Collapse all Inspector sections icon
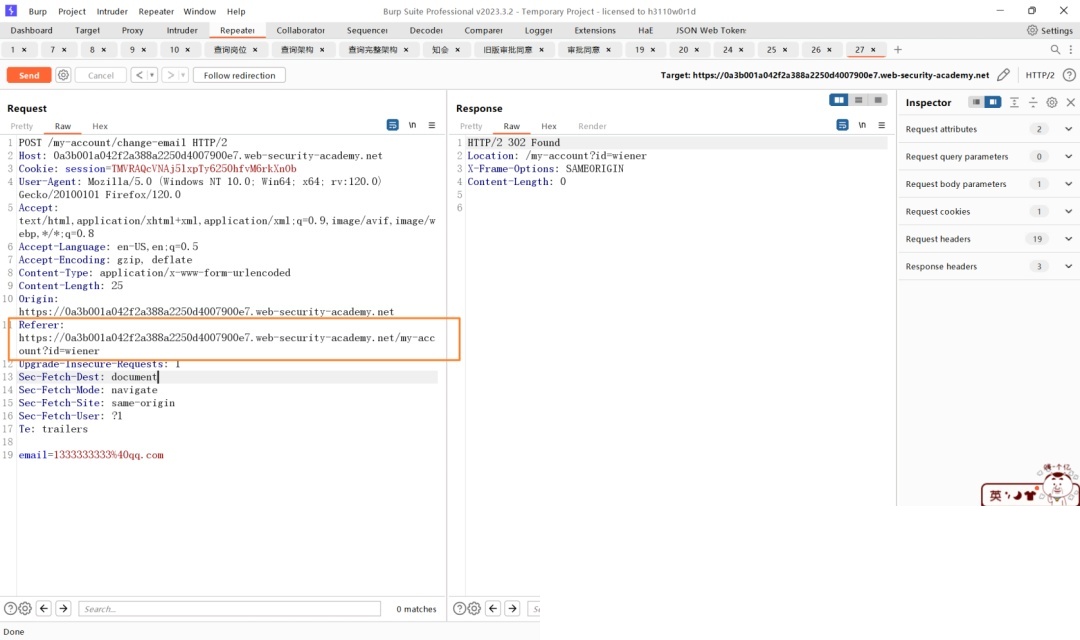1080x640 pixels. (1033, 102)
